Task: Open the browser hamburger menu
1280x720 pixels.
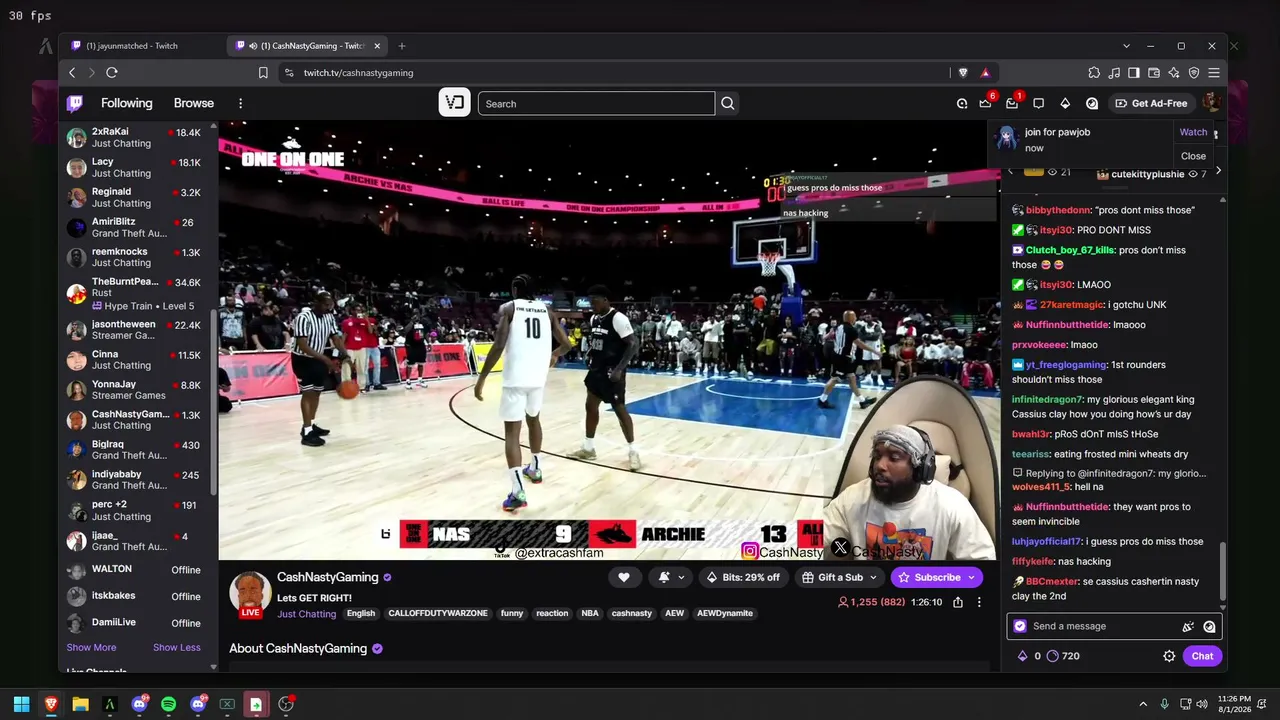Action: pyautogui.click(x=1214, y=73)
